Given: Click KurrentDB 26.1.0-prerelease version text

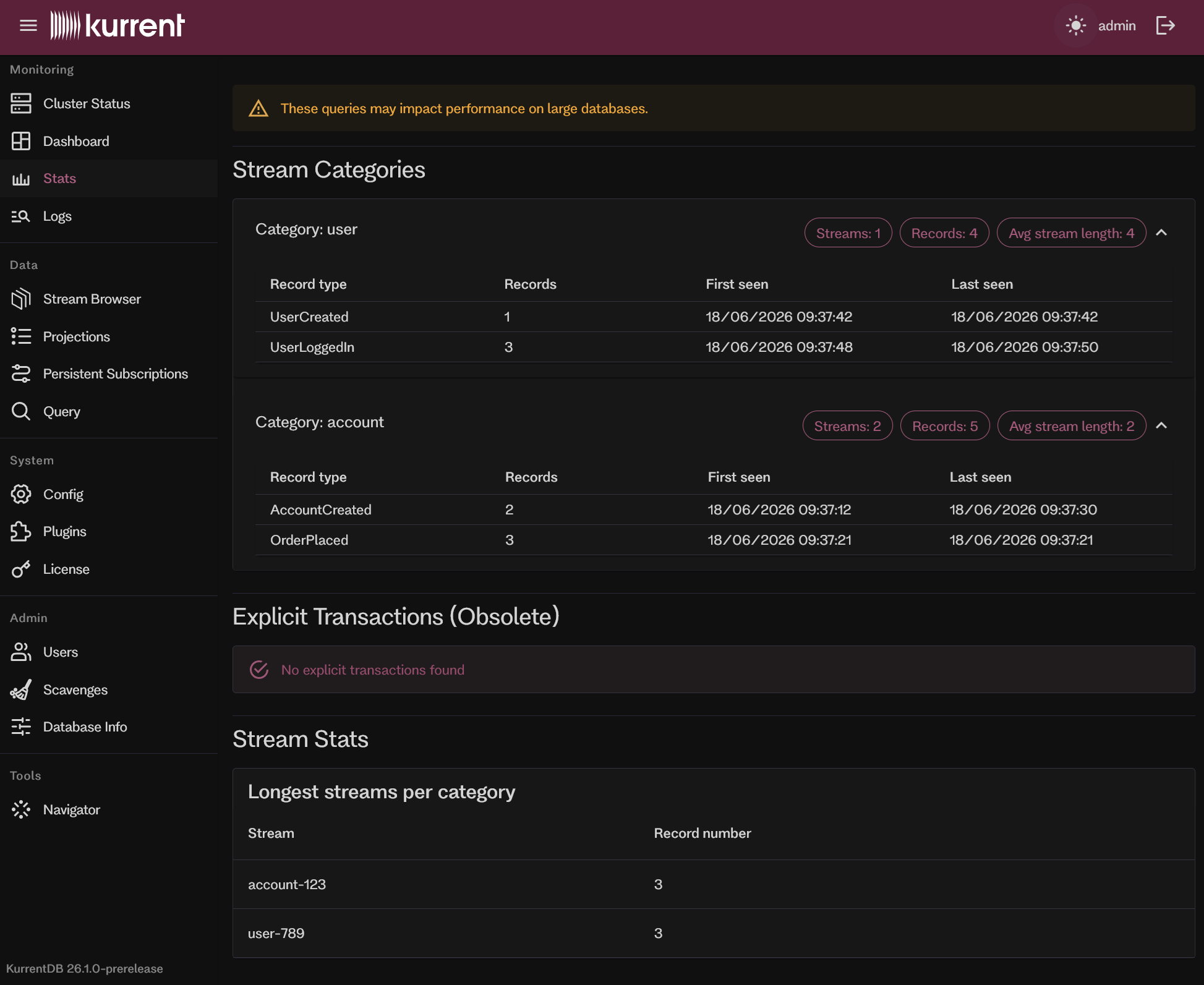Looking at the screenshot, I should click(x=85, y=968).
